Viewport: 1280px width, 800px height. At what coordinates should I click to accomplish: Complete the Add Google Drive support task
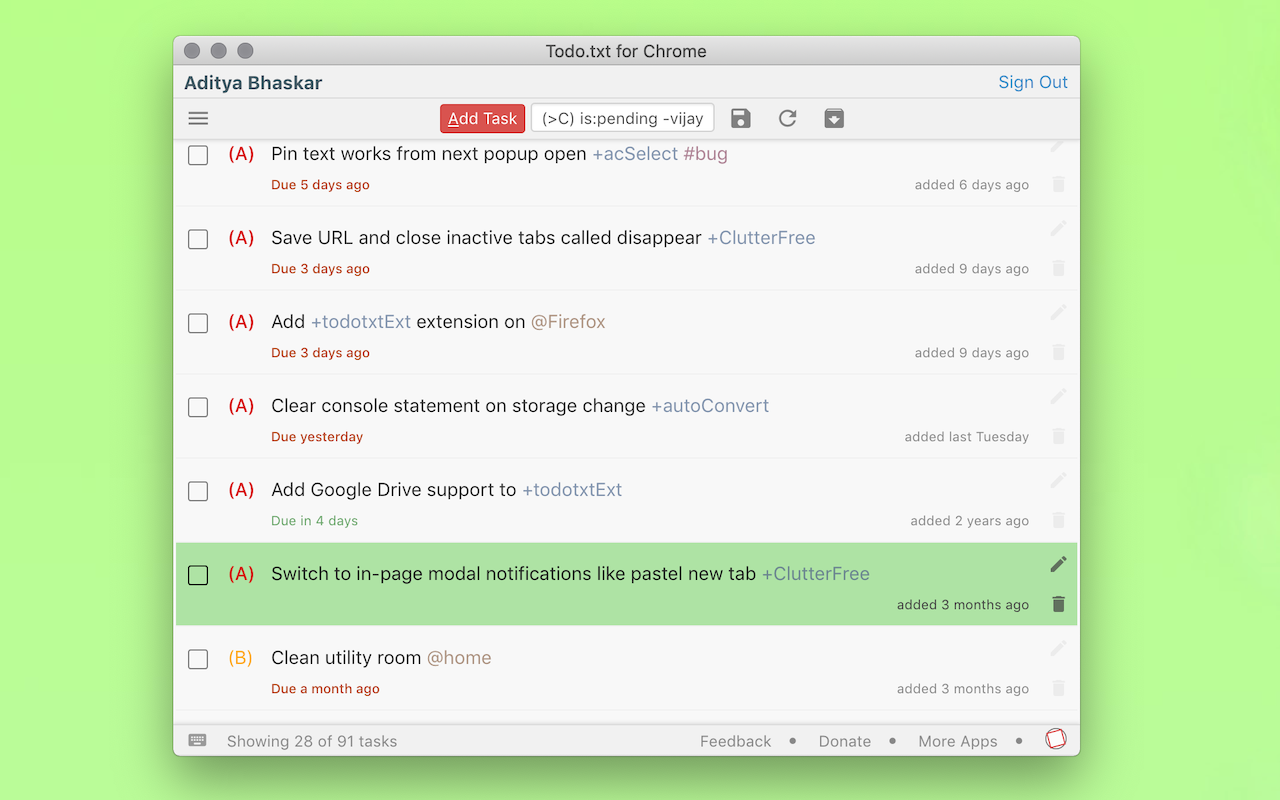197,491
